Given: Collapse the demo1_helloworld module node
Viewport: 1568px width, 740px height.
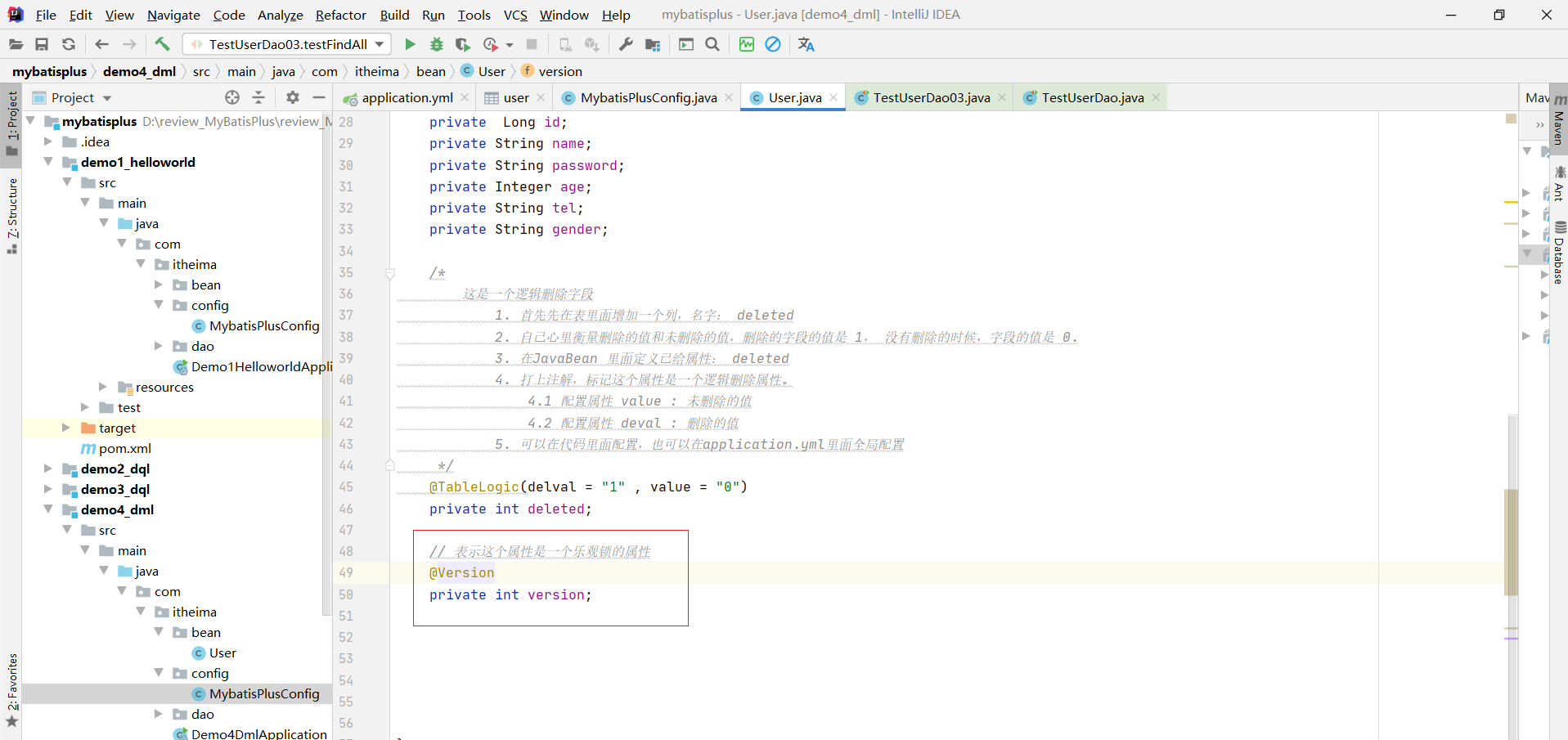Looking at the screenshot, I should pyautogui.click(x=48, y=161).
